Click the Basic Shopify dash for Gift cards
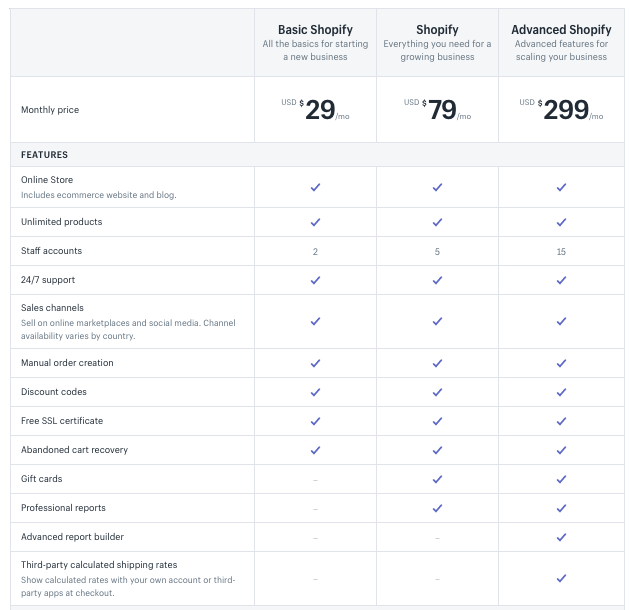The width and height of the screenshot is (633, 610). coord(315,480)
